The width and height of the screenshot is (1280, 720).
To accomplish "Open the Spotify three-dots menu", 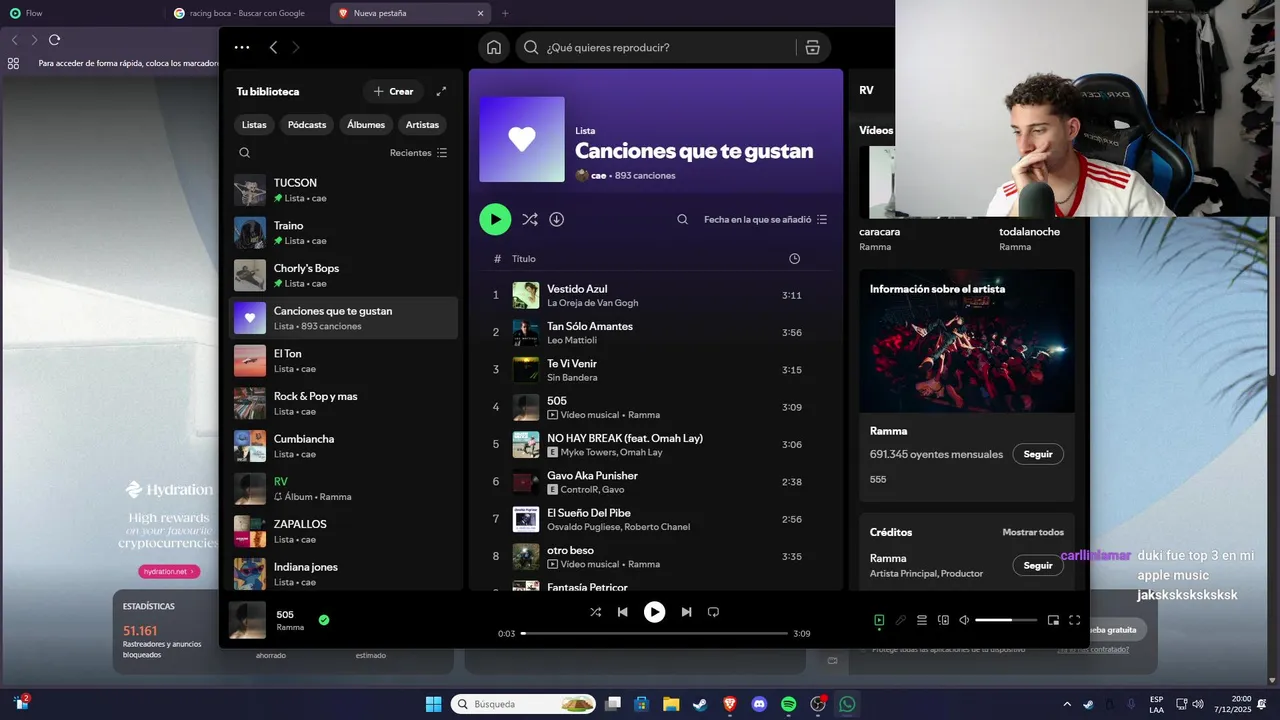I will (x=242, y=47).
